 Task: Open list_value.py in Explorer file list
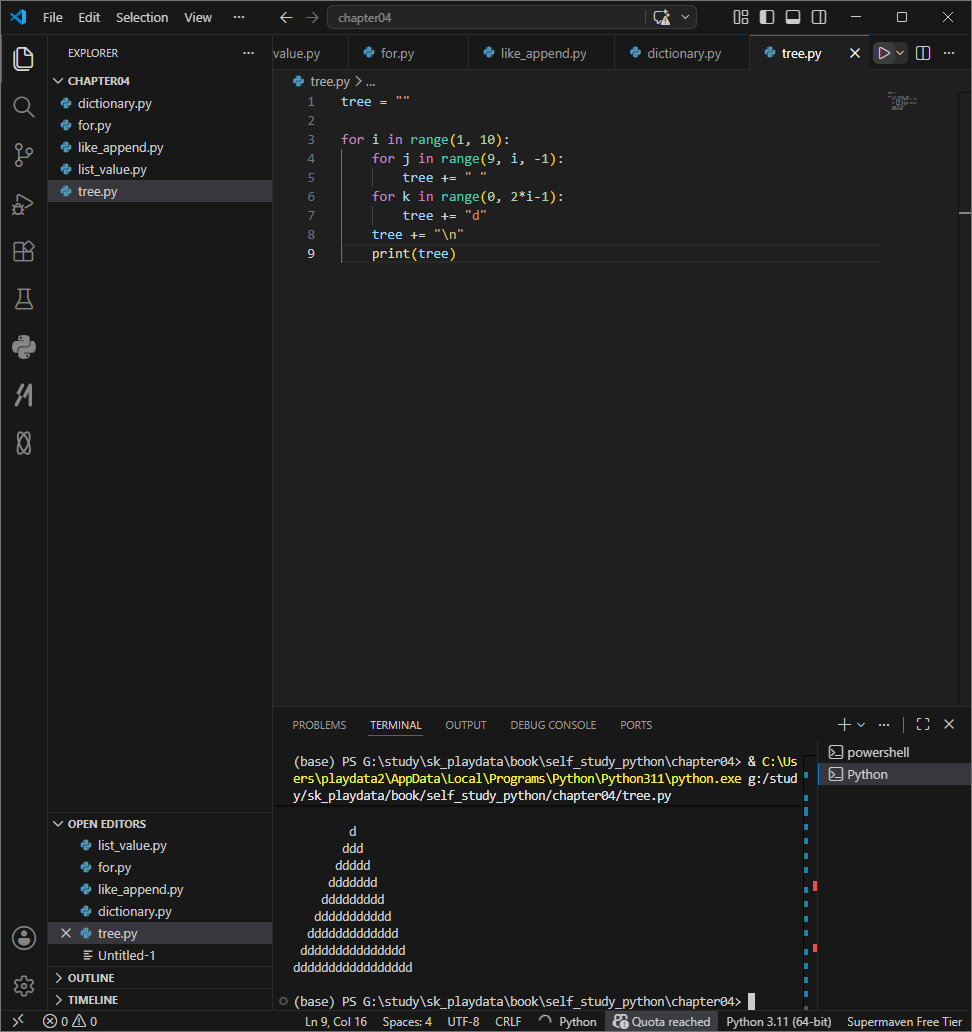pyautogui.click(x=160, y=169)
